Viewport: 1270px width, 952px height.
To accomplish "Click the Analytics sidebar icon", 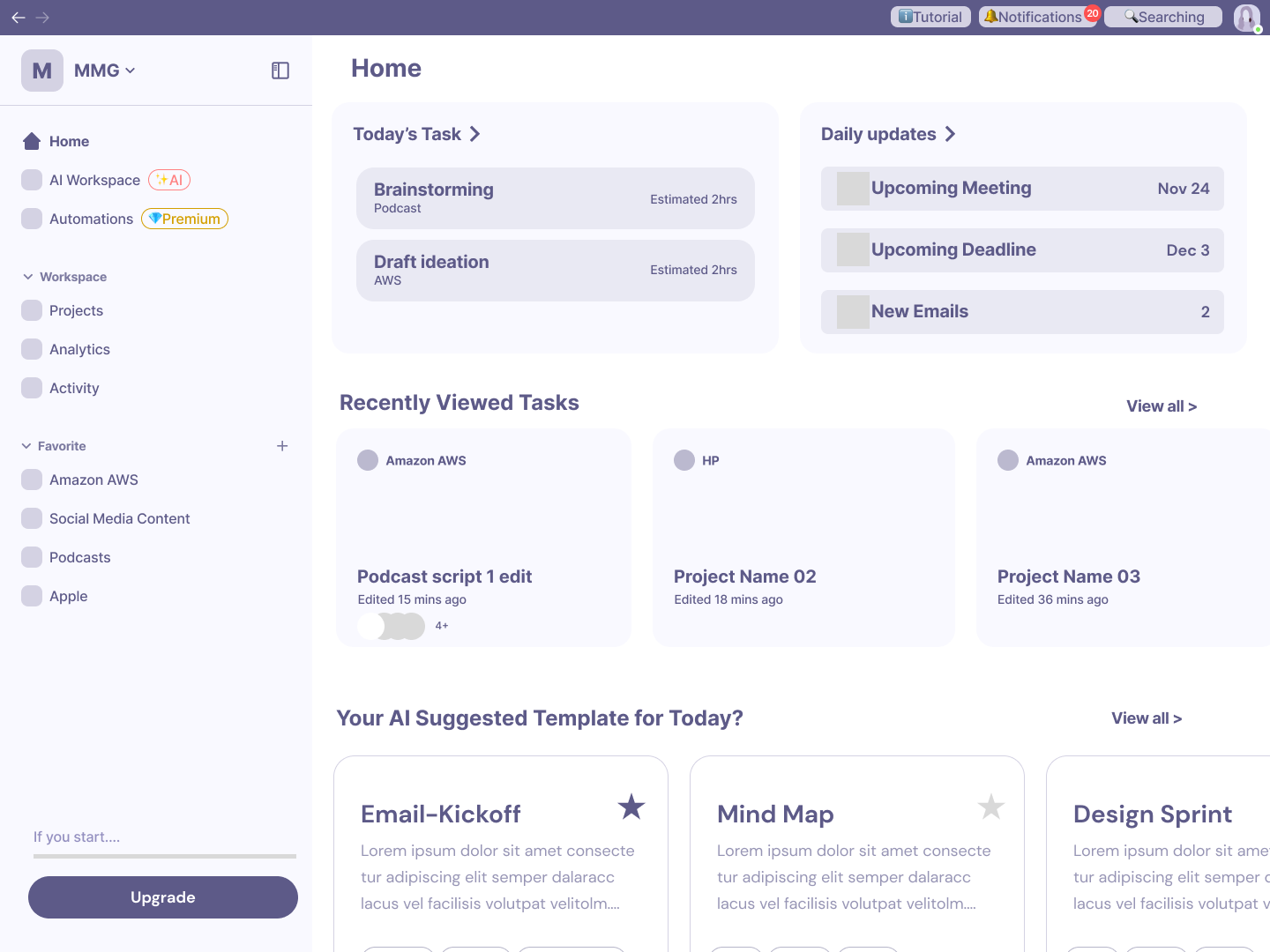I will (32, 349).
